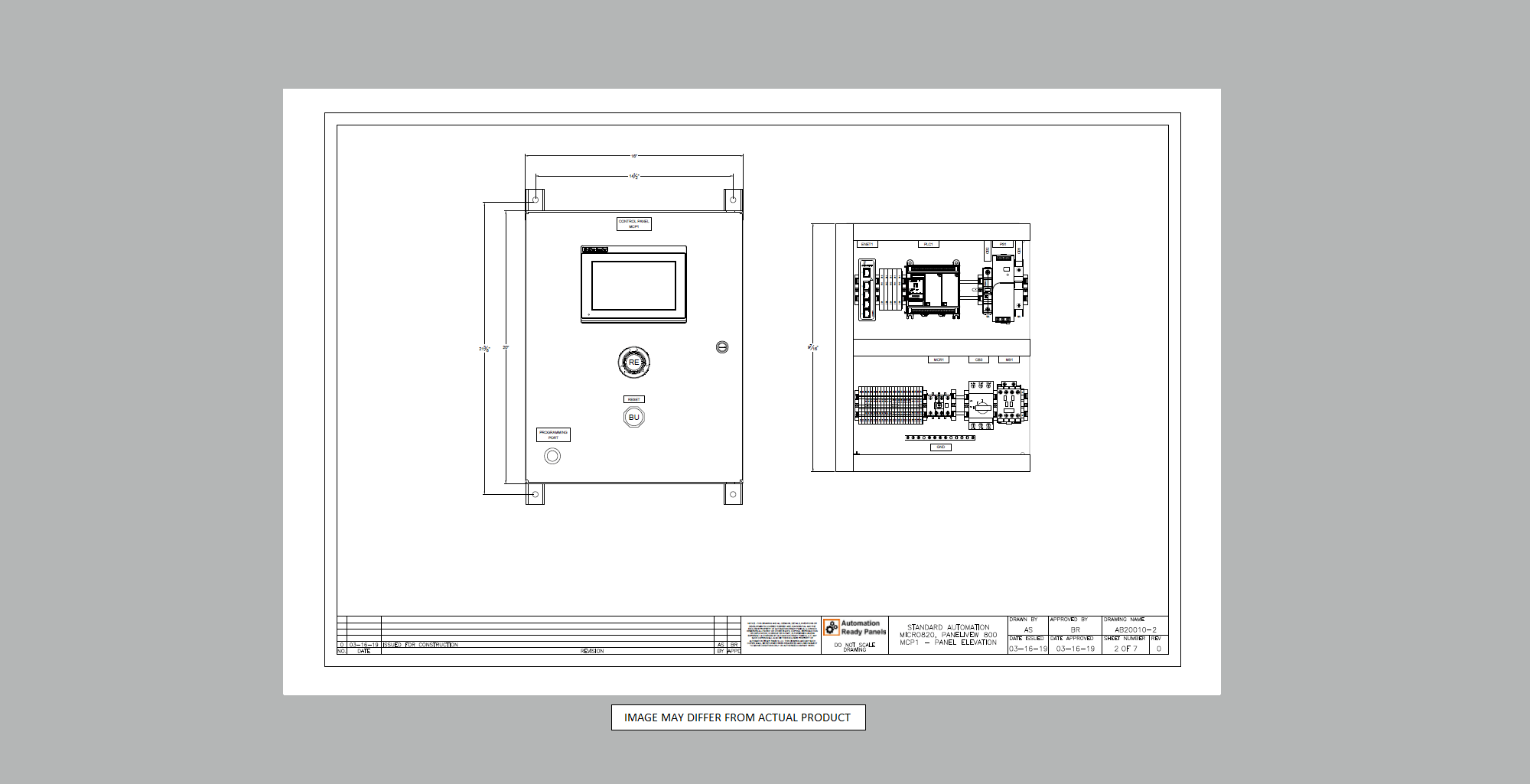This screenshot has height=784, width=1530.
Task: Click the sheet number 2 OF 7
Action: pos(1125,649)
